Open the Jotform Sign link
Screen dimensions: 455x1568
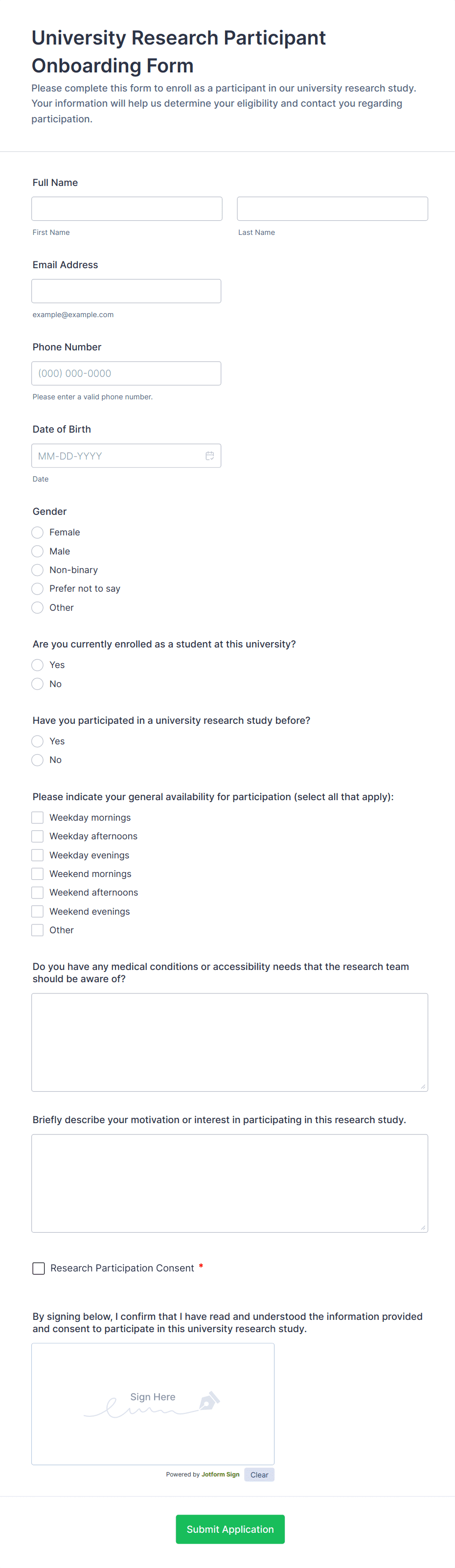click(x=220, y=1474)
